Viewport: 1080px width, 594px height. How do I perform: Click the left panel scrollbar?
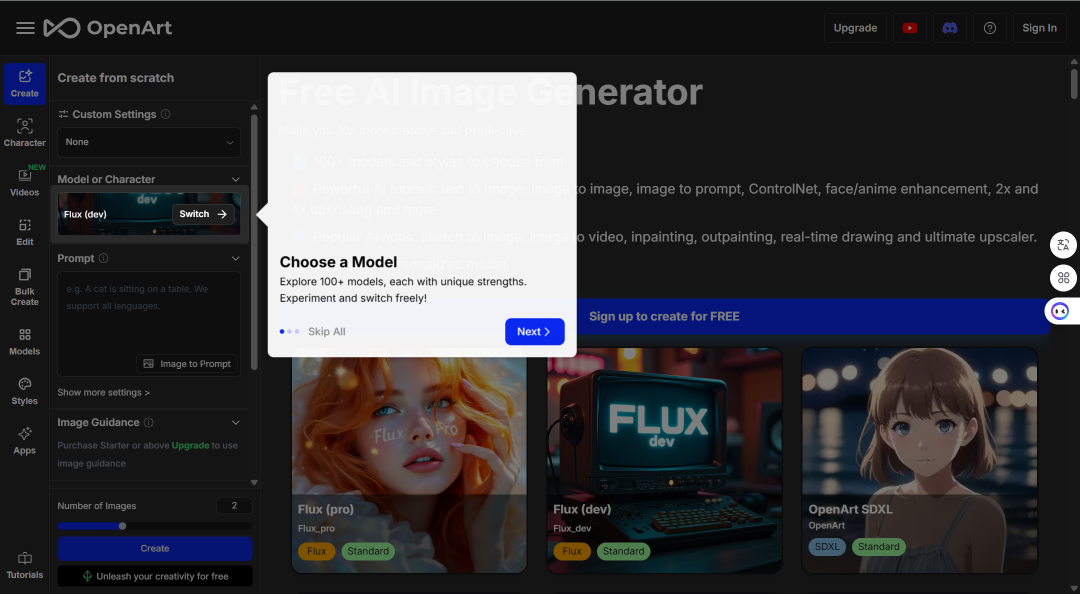(x=254, y=241)
